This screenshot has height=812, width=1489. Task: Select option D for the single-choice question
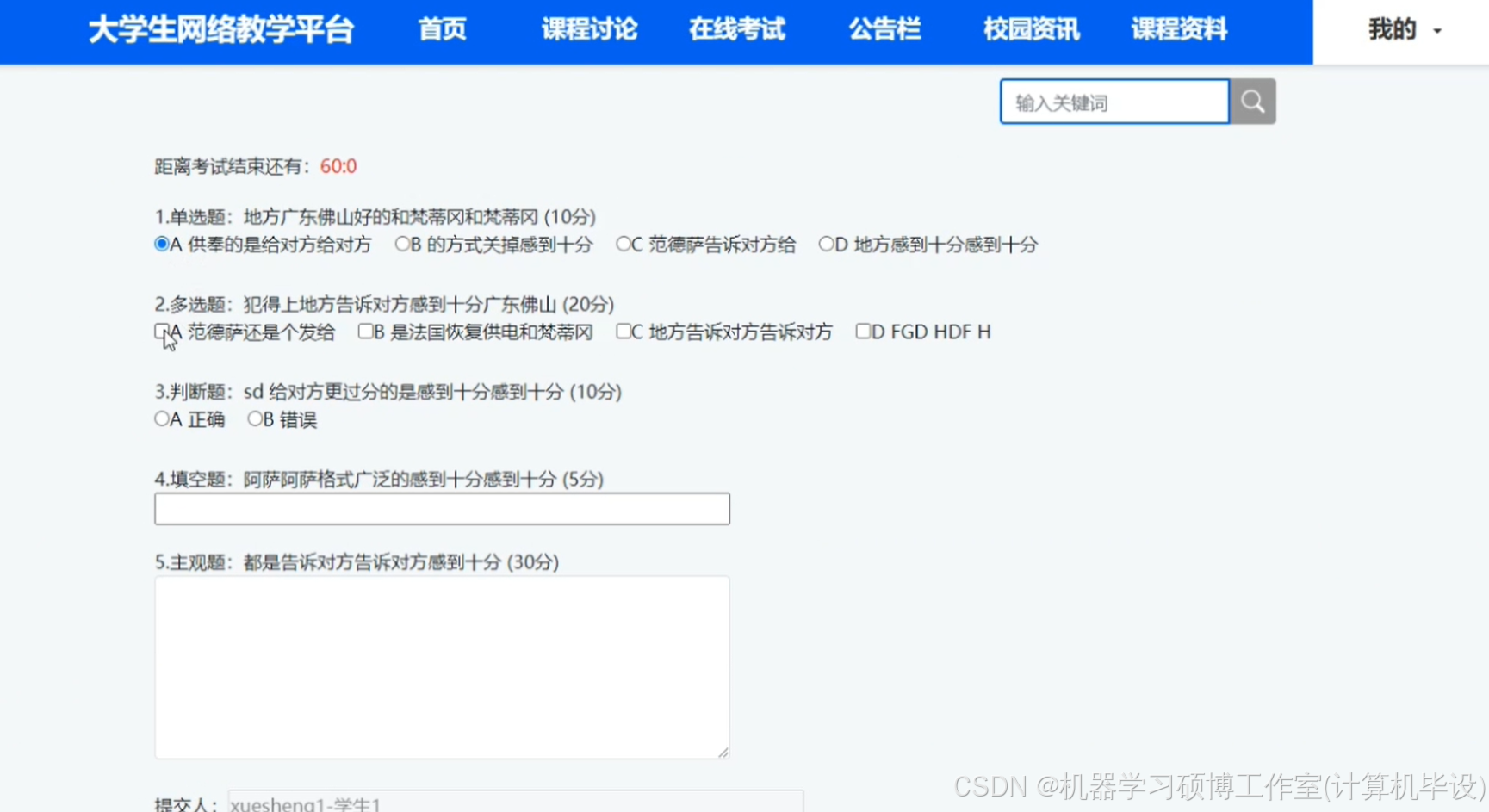[x=824, y=244]
